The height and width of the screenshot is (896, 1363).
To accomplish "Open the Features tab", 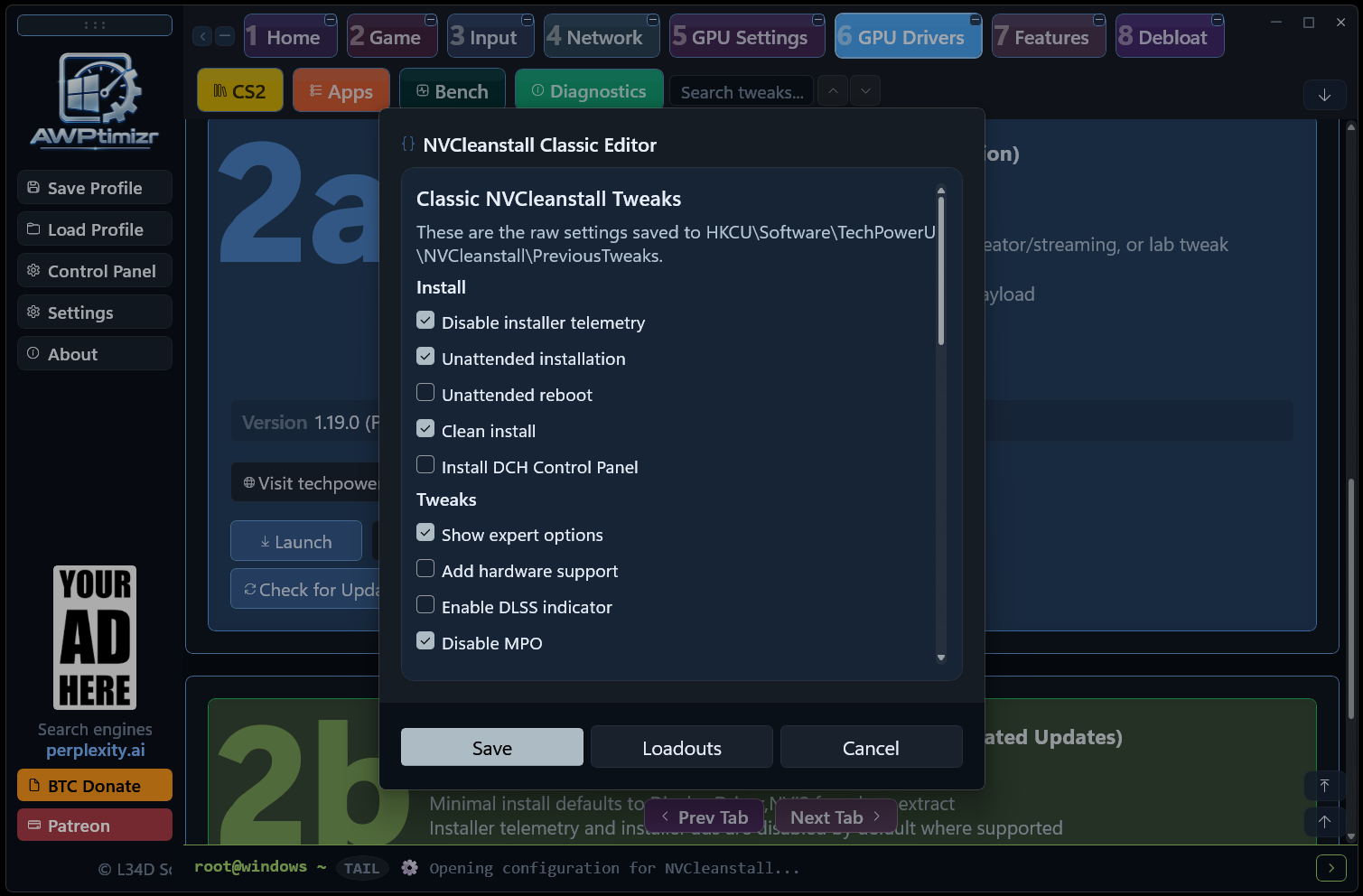I will (1049, 37).
